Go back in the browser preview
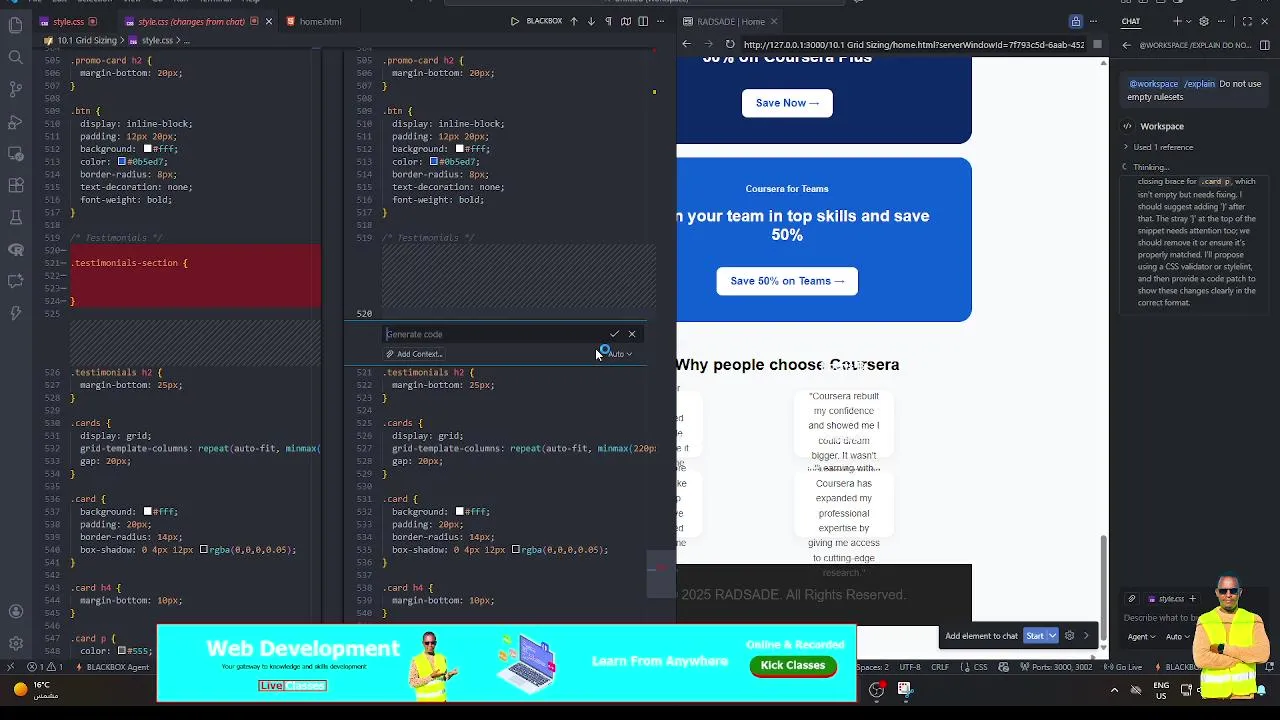The height and width of the screenshot is (720, 1280). pos(686,44)
